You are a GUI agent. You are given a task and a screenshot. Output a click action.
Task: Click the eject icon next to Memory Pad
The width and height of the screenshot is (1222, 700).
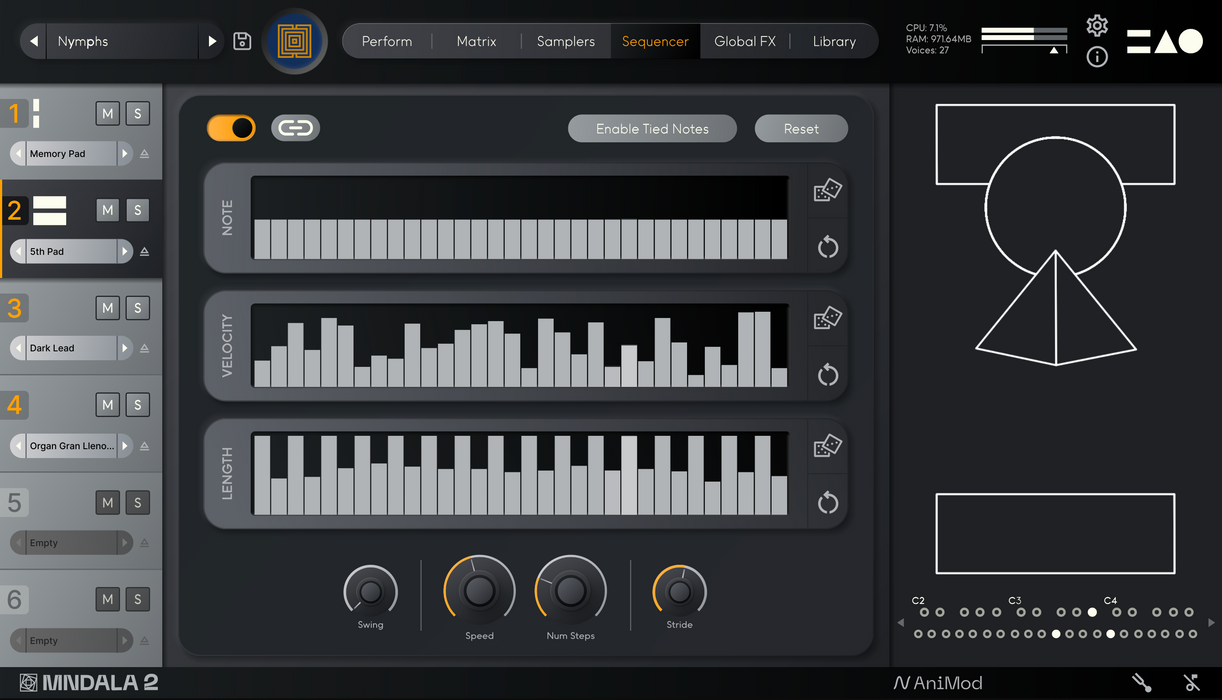click(144, 154)
